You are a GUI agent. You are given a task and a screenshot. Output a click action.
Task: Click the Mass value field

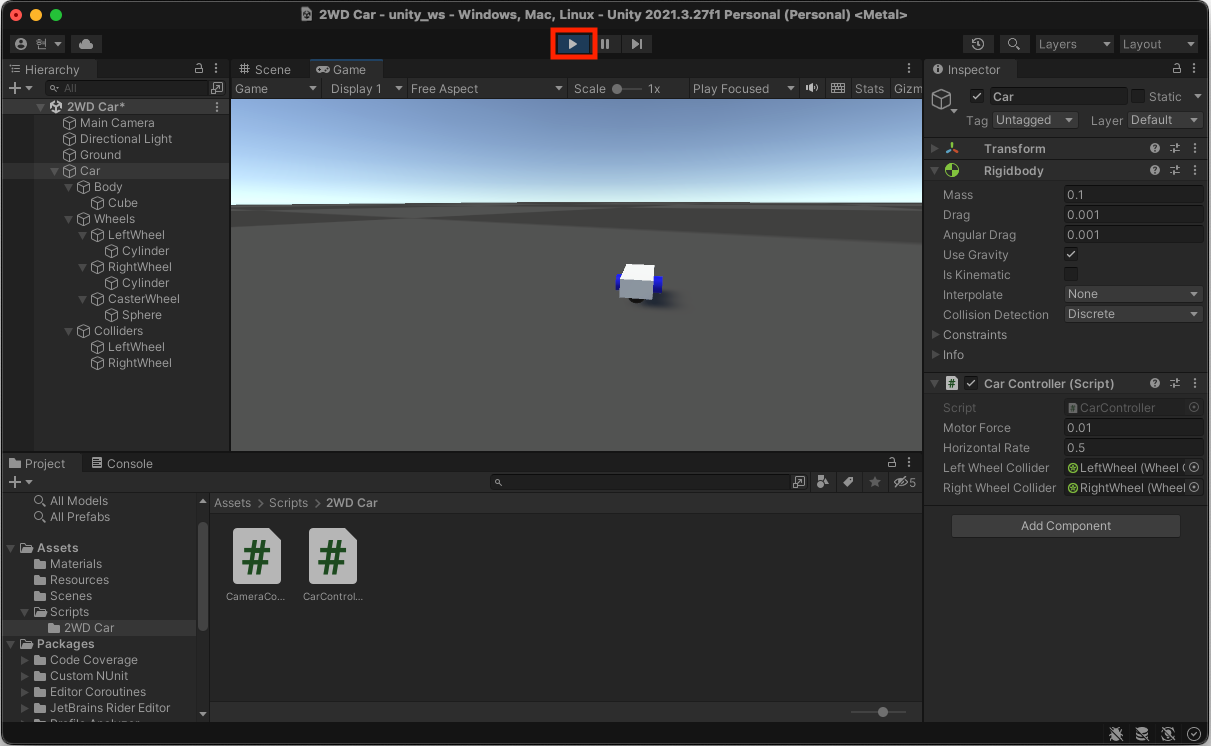(x=1133, y=195)
